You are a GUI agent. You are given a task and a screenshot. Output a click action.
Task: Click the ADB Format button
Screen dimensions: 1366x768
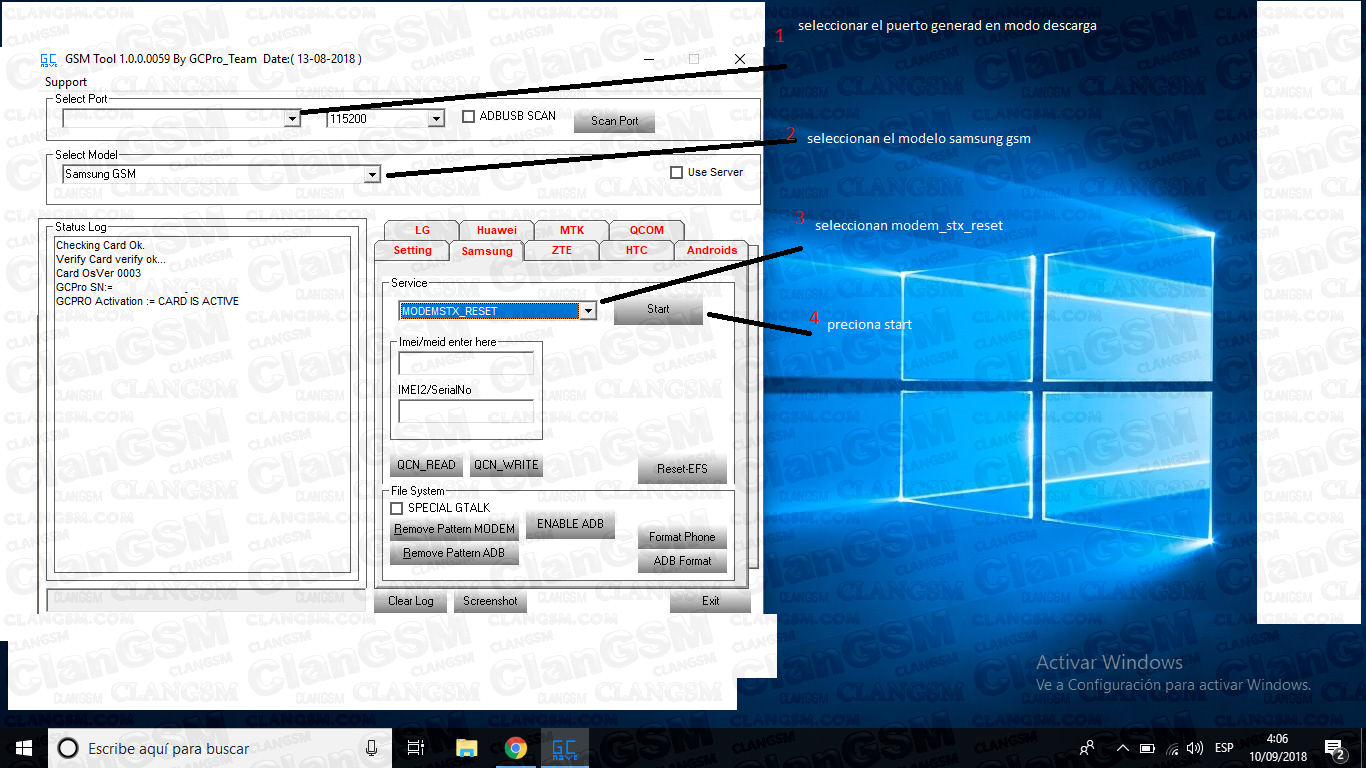tap(682, 561)
